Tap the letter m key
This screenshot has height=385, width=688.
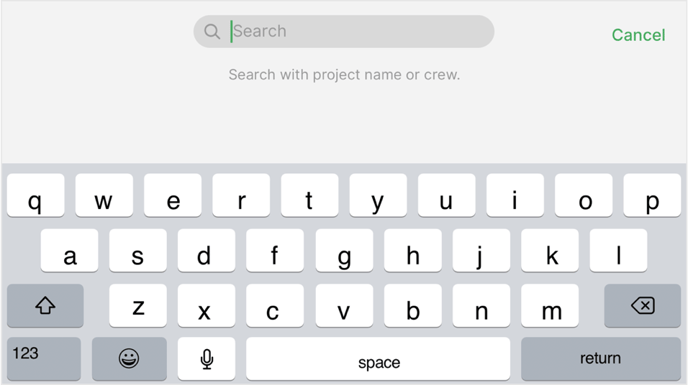coord(550,306)
